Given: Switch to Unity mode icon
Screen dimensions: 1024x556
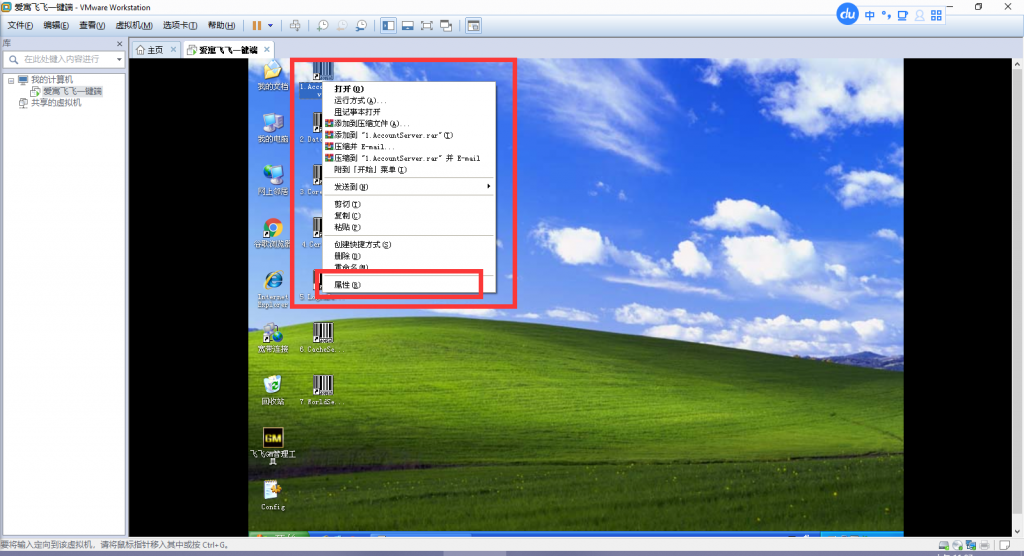Looking at the screenshot, I should point(446,25).
